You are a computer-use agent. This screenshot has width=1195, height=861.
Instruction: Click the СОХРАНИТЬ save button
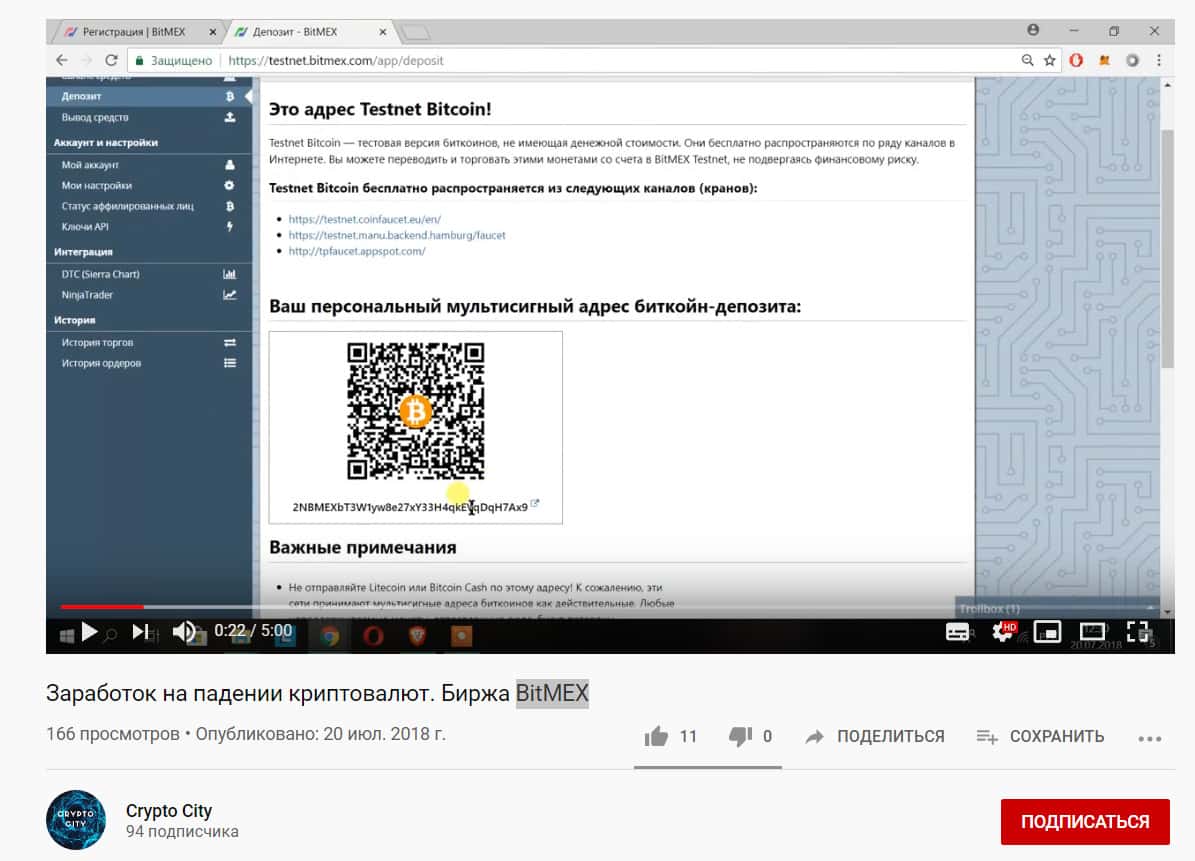[1040, 736]
